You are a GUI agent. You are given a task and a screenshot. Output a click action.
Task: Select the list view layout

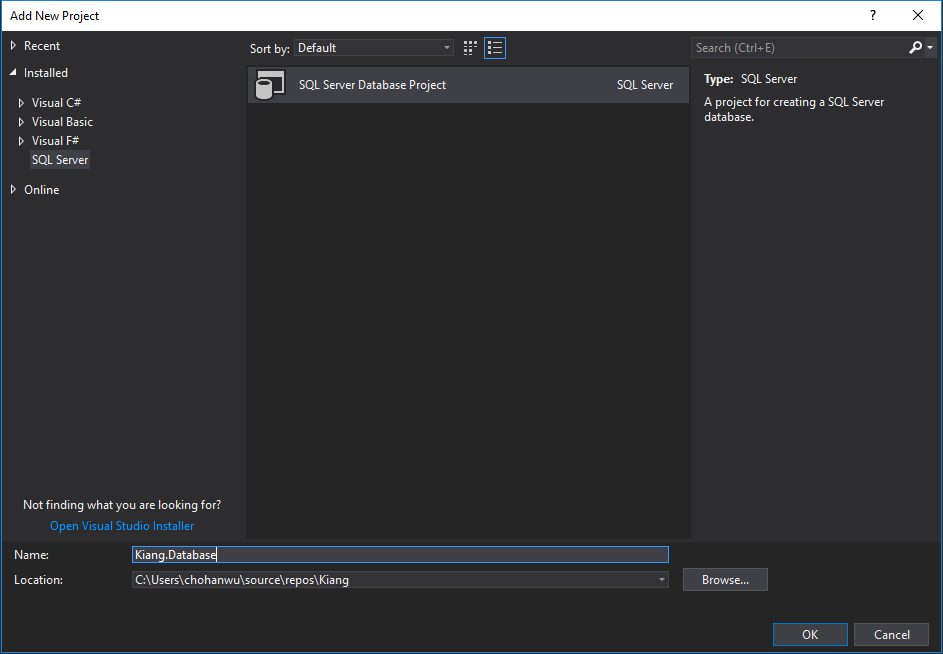click(494, 47)
